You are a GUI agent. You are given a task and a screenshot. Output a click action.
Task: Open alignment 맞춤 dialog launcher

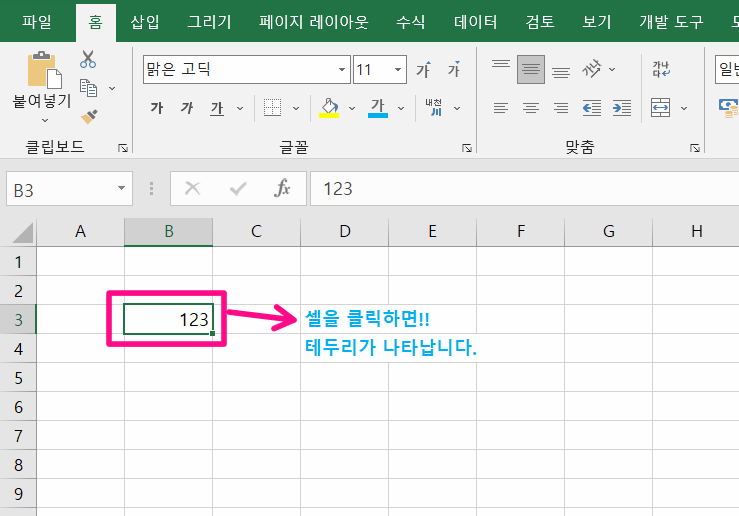695,148
